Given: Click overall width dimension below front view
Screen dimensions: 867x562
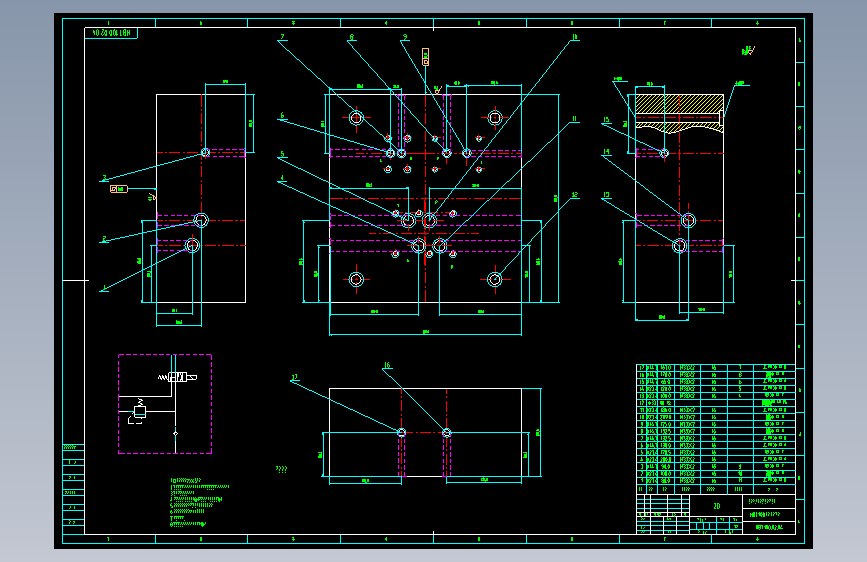Looking at the screenshot, I should 425,332.
